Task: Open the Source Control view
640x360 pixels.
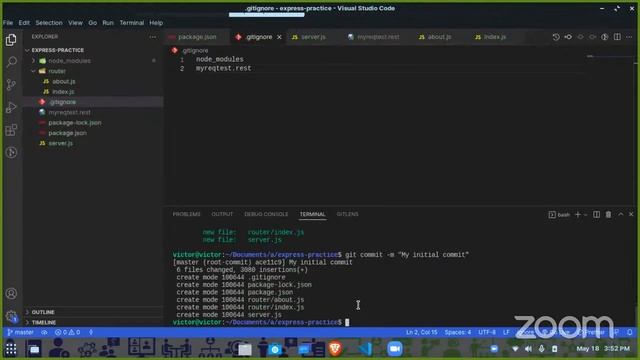Action: tap(11, 84)
